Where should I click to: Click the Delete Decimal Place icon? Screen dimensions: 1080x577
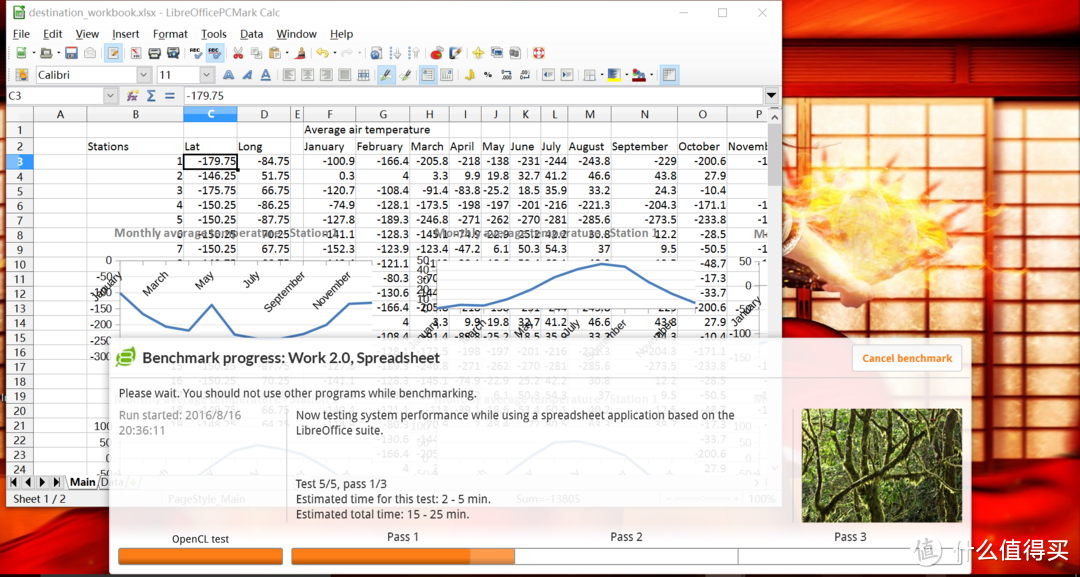pos(525,75)
